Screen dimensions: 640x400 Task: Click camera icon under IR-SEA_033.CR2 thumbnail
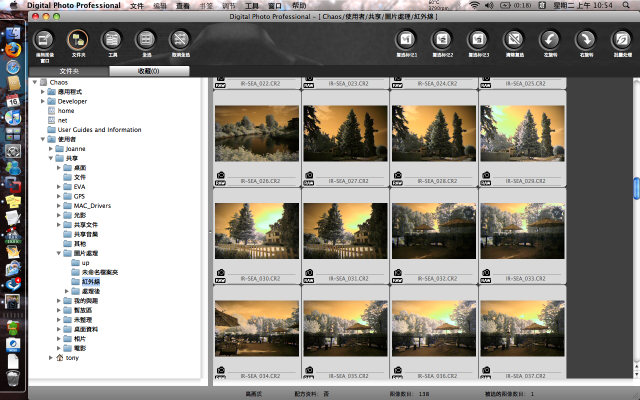point(486,272)
